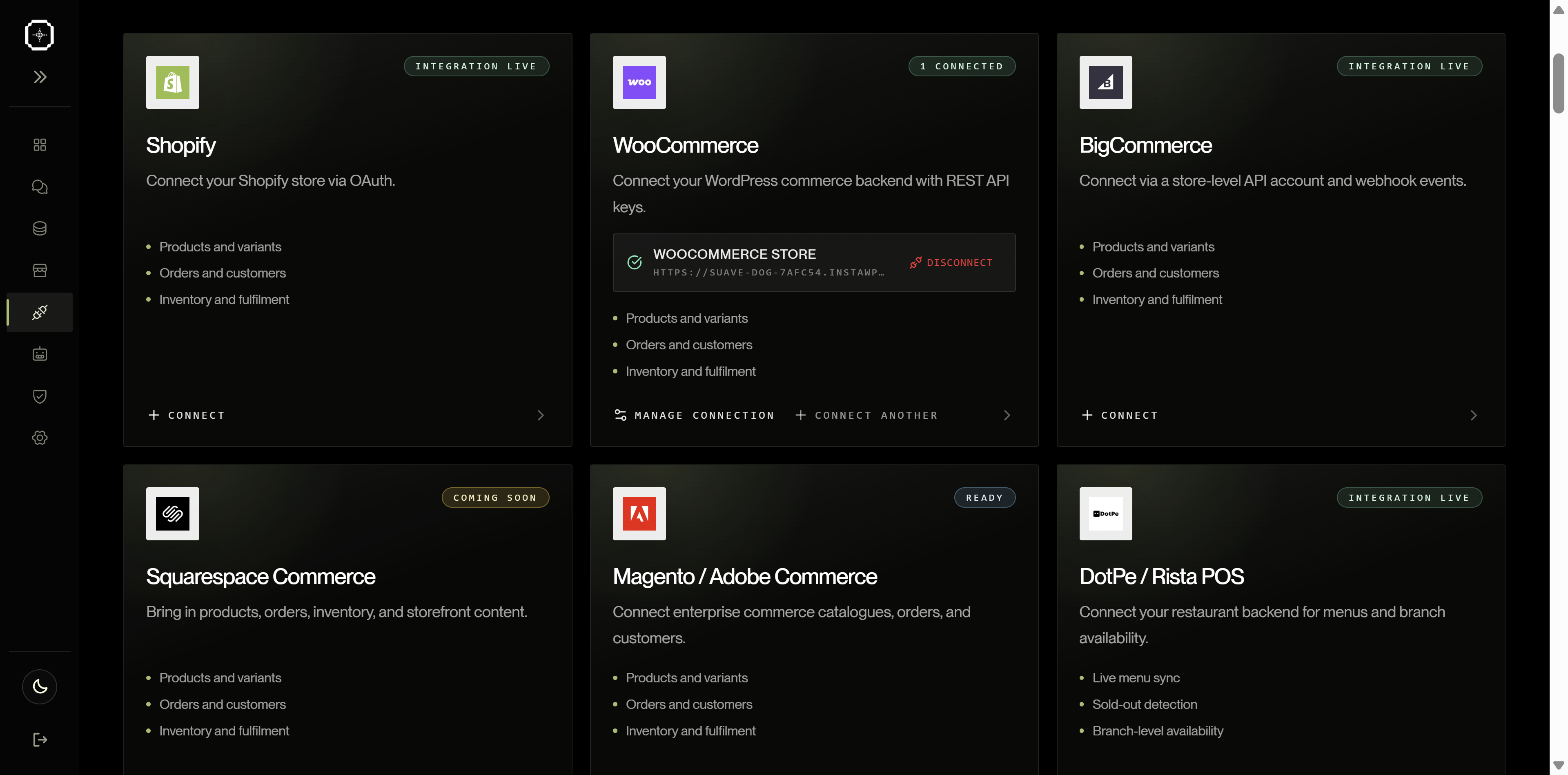Expand the sidebar with double-chevron icon
This screenshot has width=1568, height=775.
click(40, 77)
